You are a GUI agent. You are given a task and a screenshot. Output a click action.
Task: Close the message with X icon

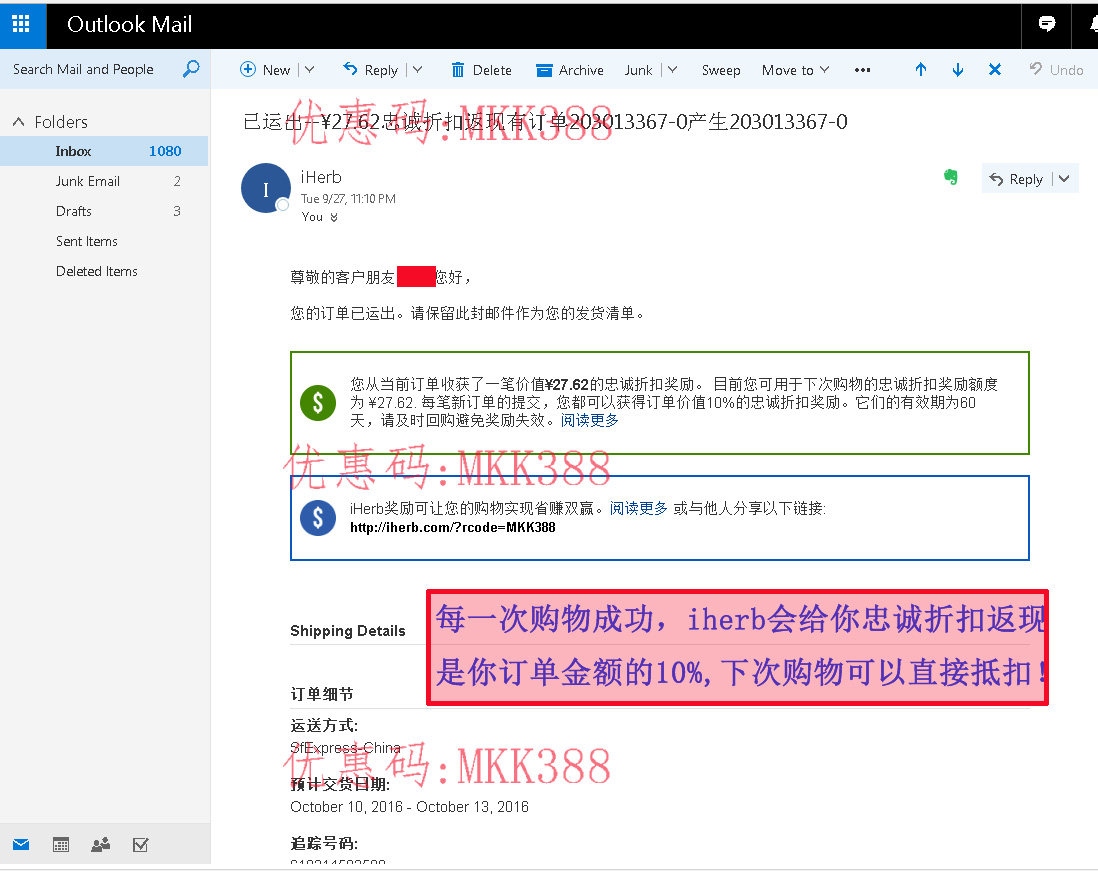(994, 69)
